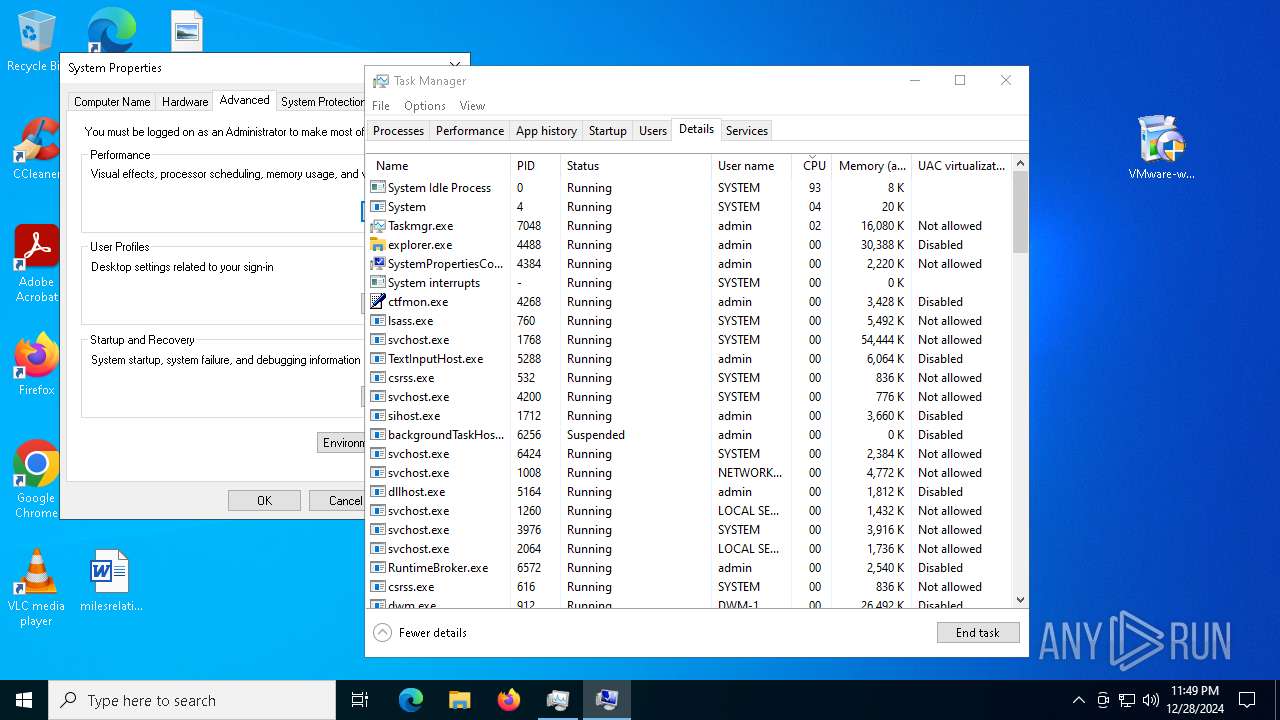Switch to the Performance tab

pos(470,131)
